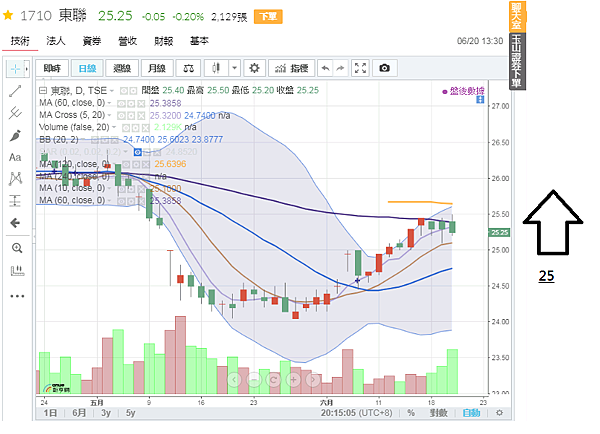Screen dimensions: 600x434
Task: Select the 月線 monthly interval button
Action: [x=157, y=69]
